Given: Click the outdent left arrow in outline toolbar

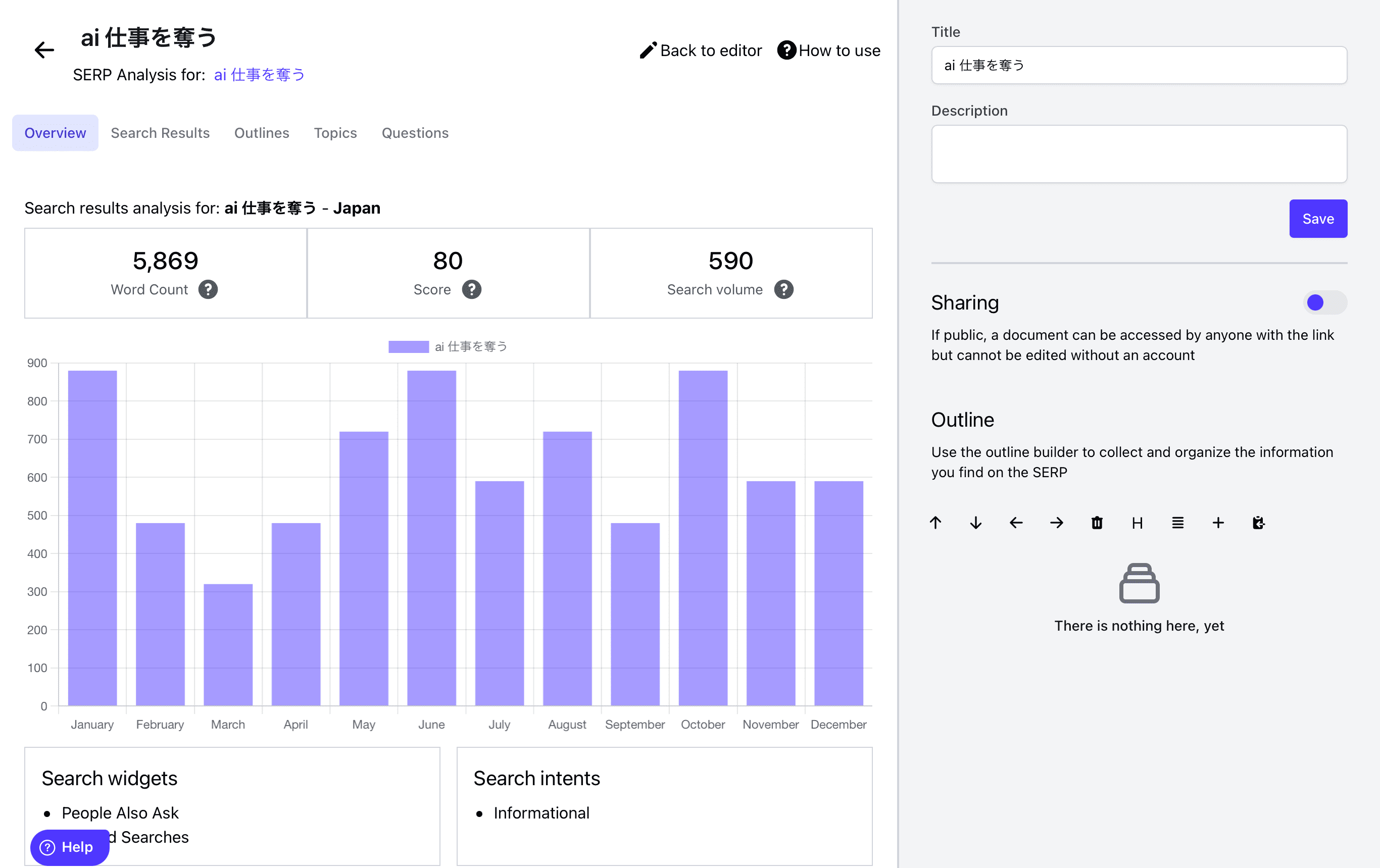Looking at the screenshot, I should point(1016,523).
